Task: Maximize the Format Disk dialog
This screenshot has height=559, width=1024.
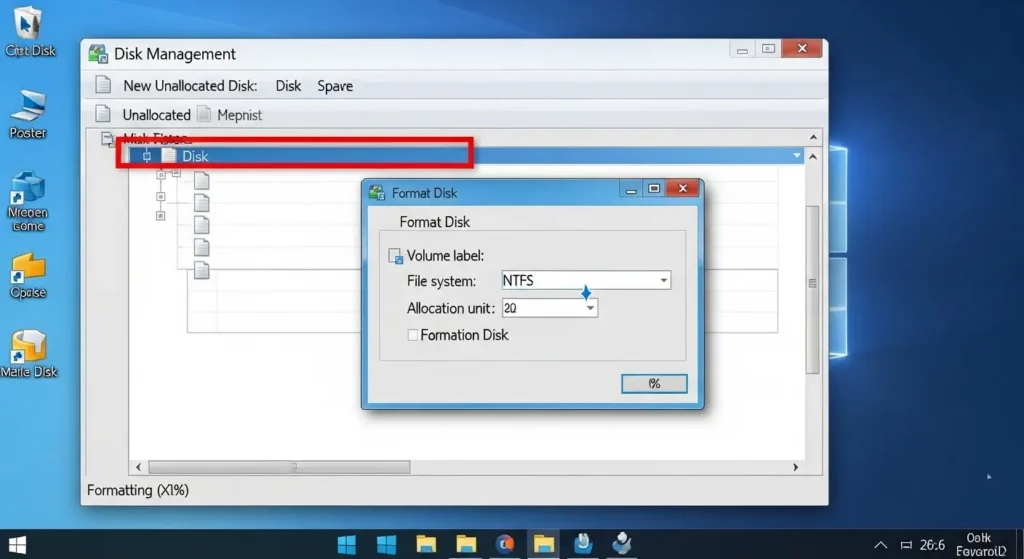Action: (654, 189)
